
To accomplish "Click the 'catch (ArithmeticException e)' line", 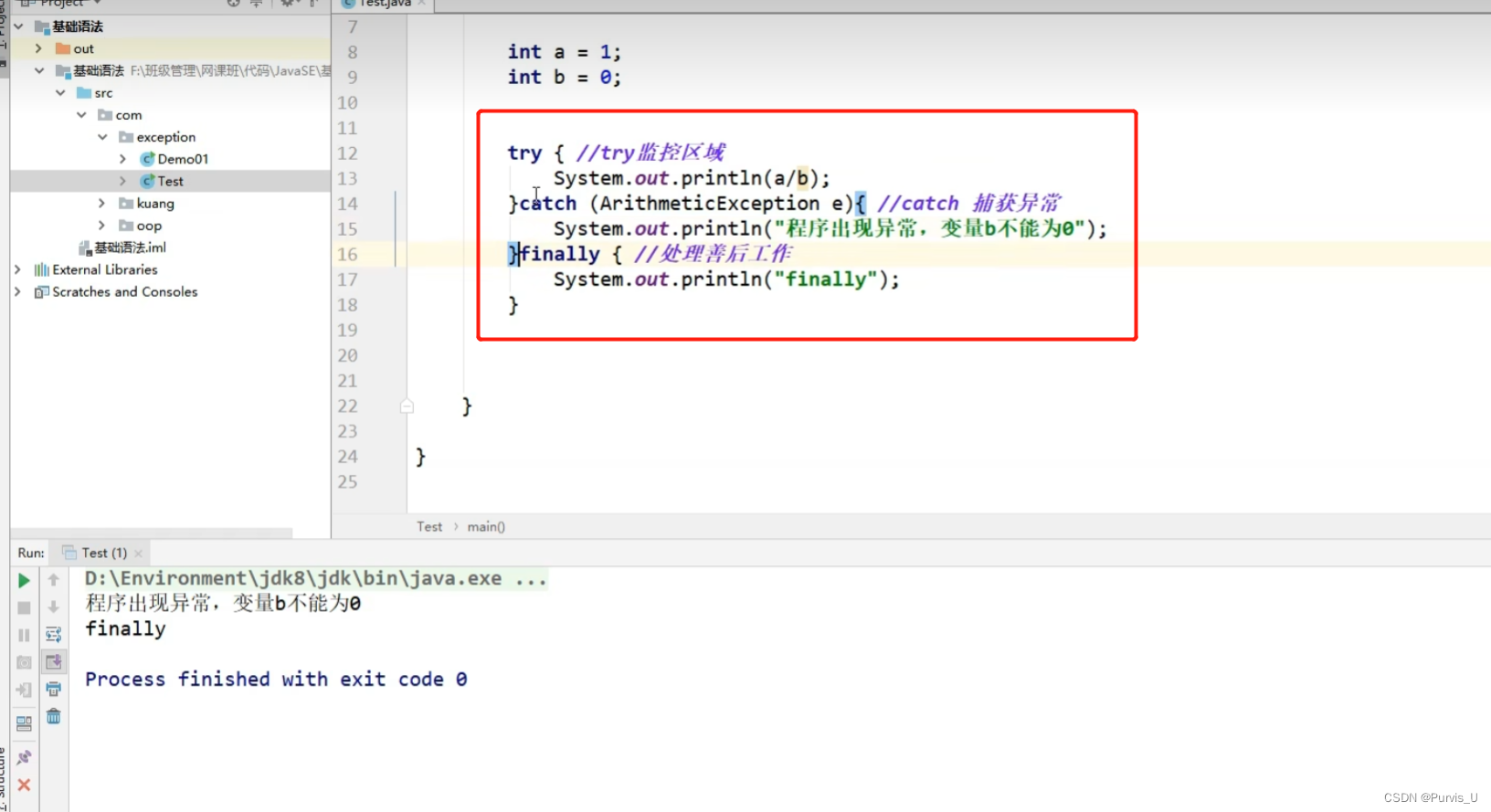I will click(x=785, y=203).
